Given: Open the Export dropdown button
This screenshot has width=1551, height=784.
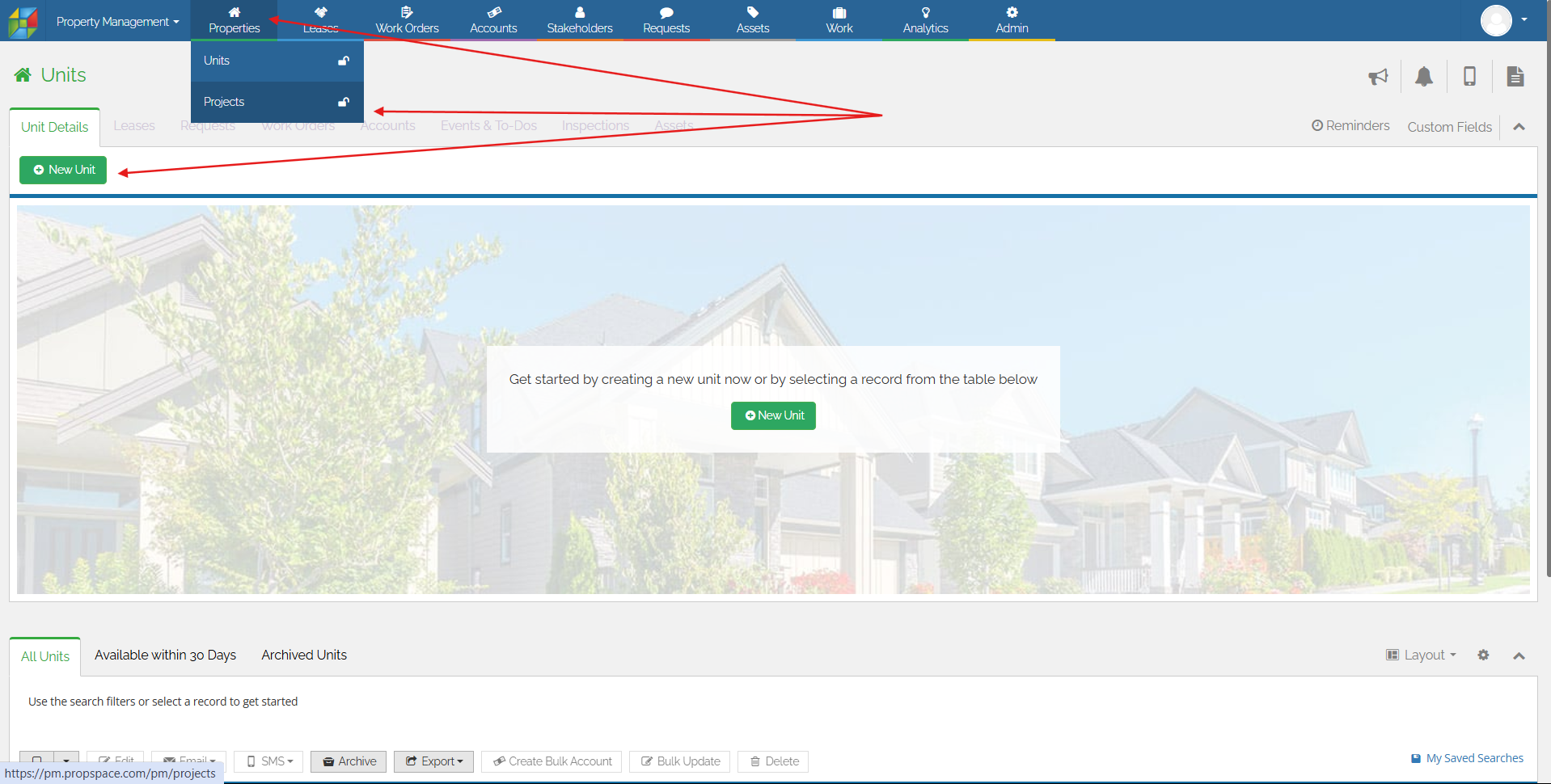Looking at the screenshot, I should [433, 761].
